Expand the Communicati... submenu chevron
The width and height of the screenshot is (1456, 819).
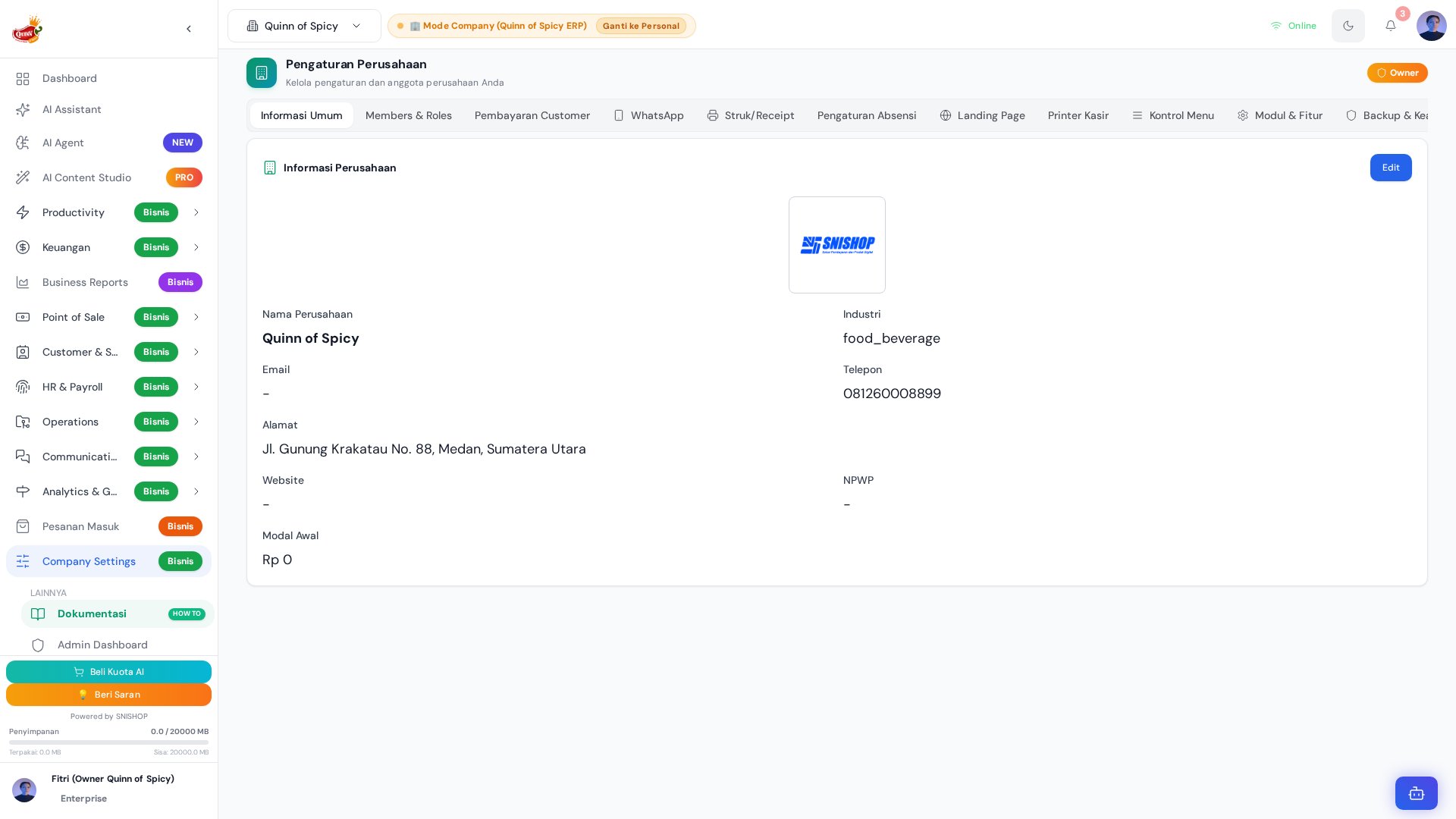[x=196, y=457]
